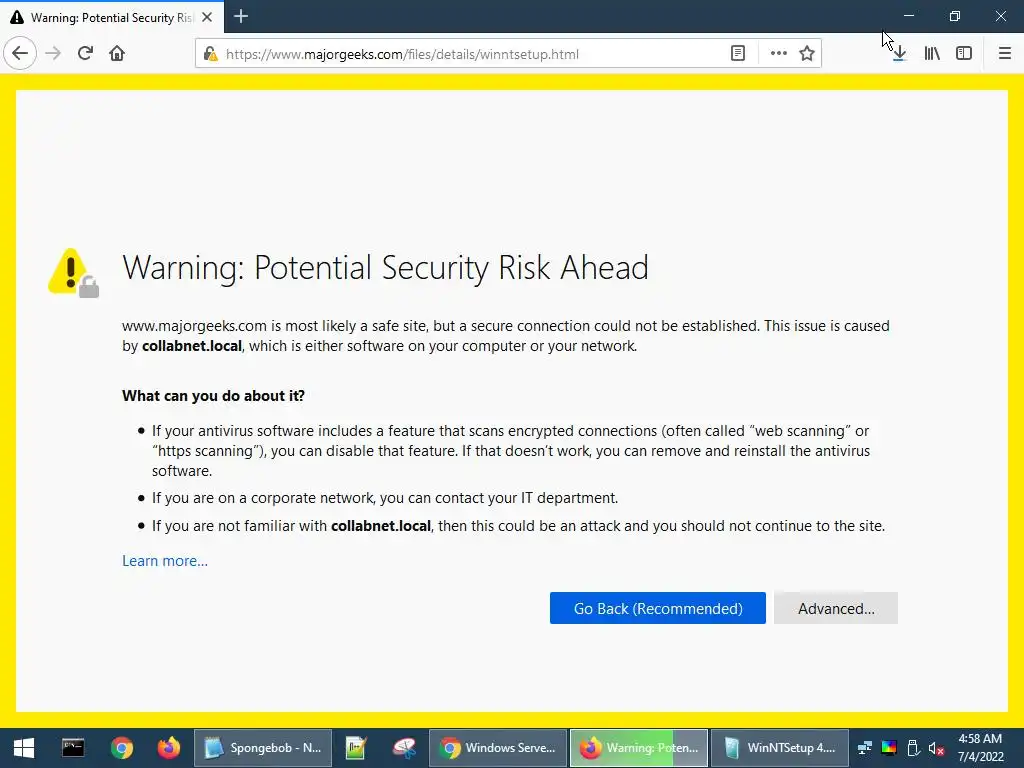This screenshot has width=1024, height=768.
Task: Go back to previous page
Action: click(x=20, y=53)
